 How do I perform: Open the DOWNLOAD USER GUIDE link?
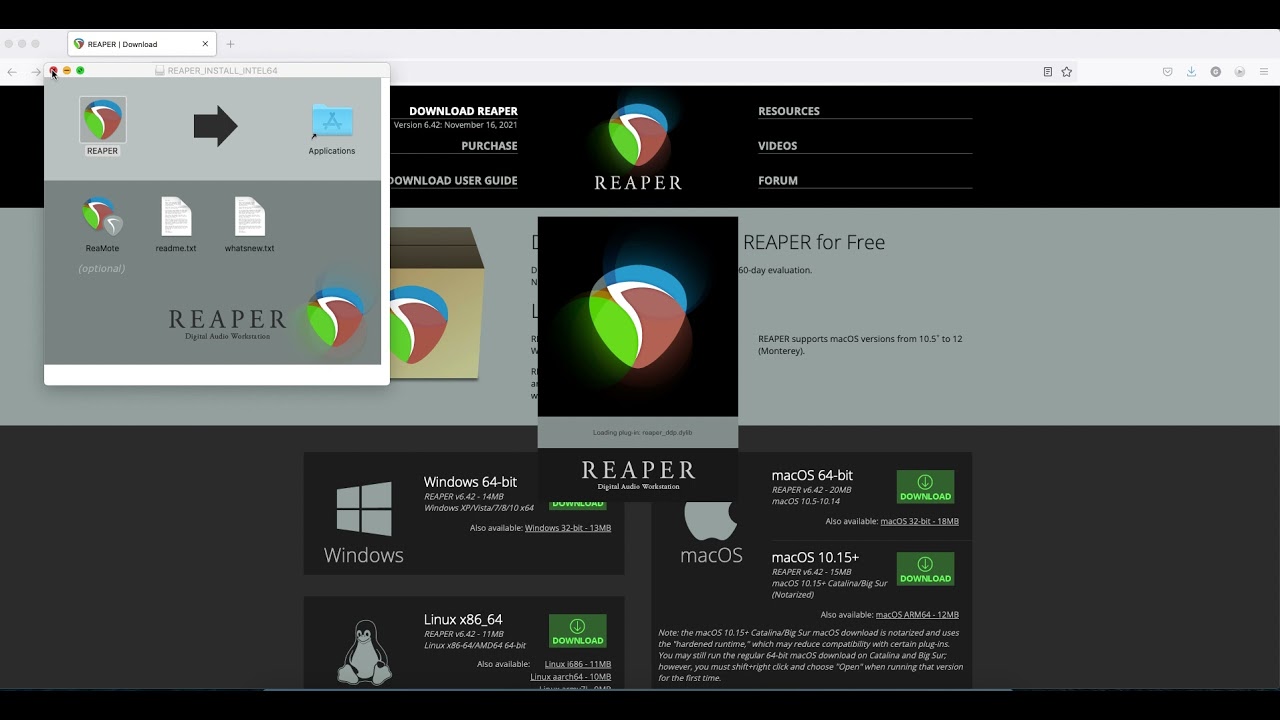[453, 181]
